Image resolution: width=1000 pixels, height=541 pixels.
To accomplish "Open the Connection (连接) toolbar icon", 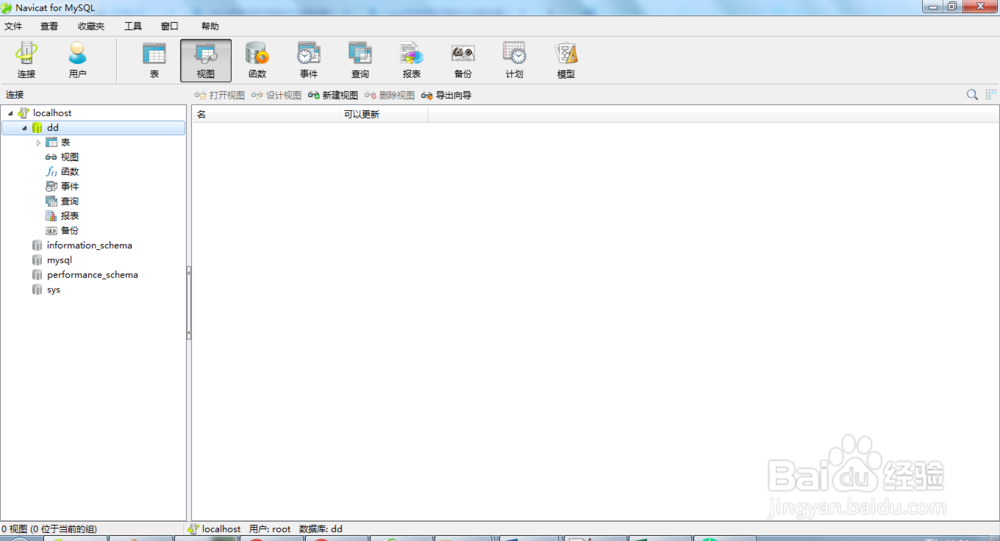I will 26,60.
